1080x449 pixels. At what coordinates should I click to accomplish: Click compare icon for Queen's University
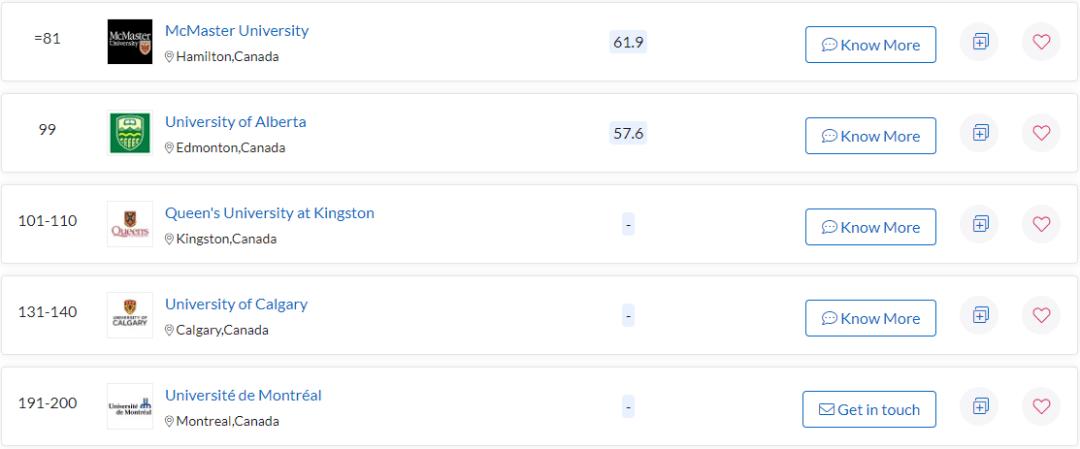(x=980, y=224)
